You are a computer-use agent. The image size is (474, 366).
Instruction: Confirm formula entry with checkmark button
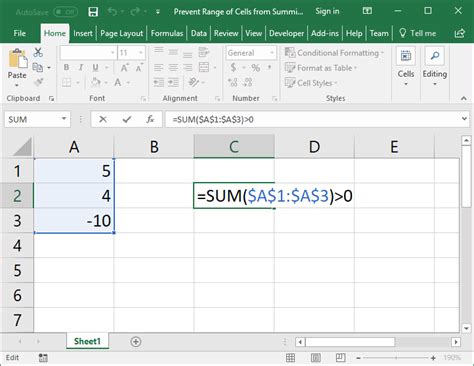127,119
